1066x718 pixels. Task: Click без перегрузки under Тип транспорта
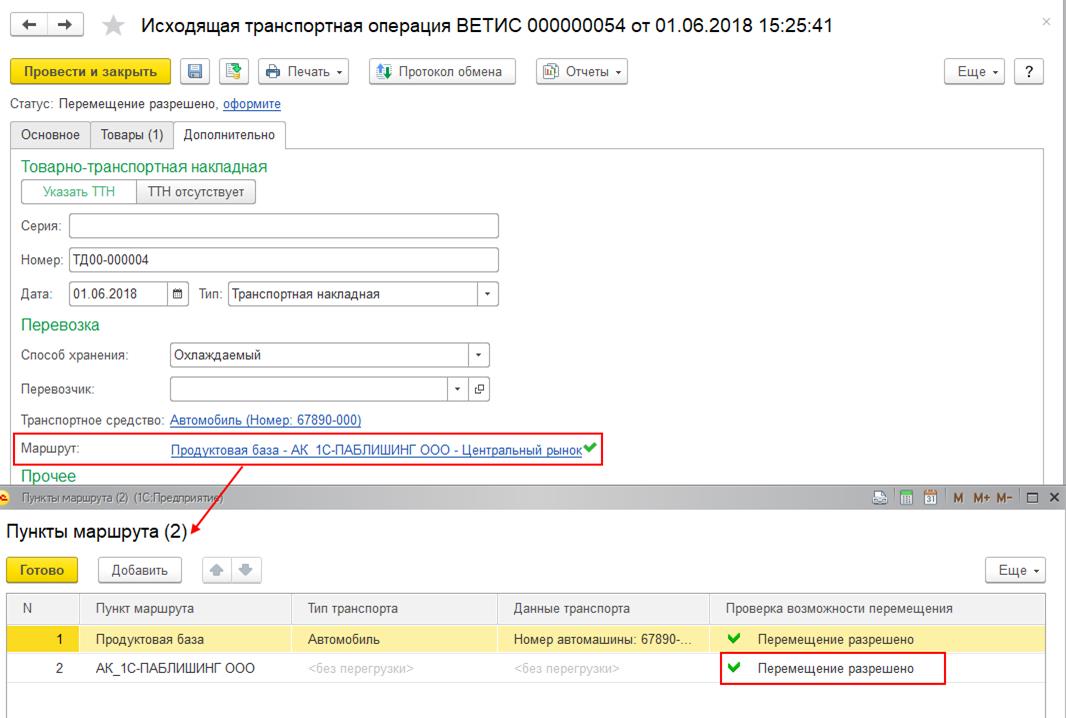pyautogui.click(x=360, y=668)
